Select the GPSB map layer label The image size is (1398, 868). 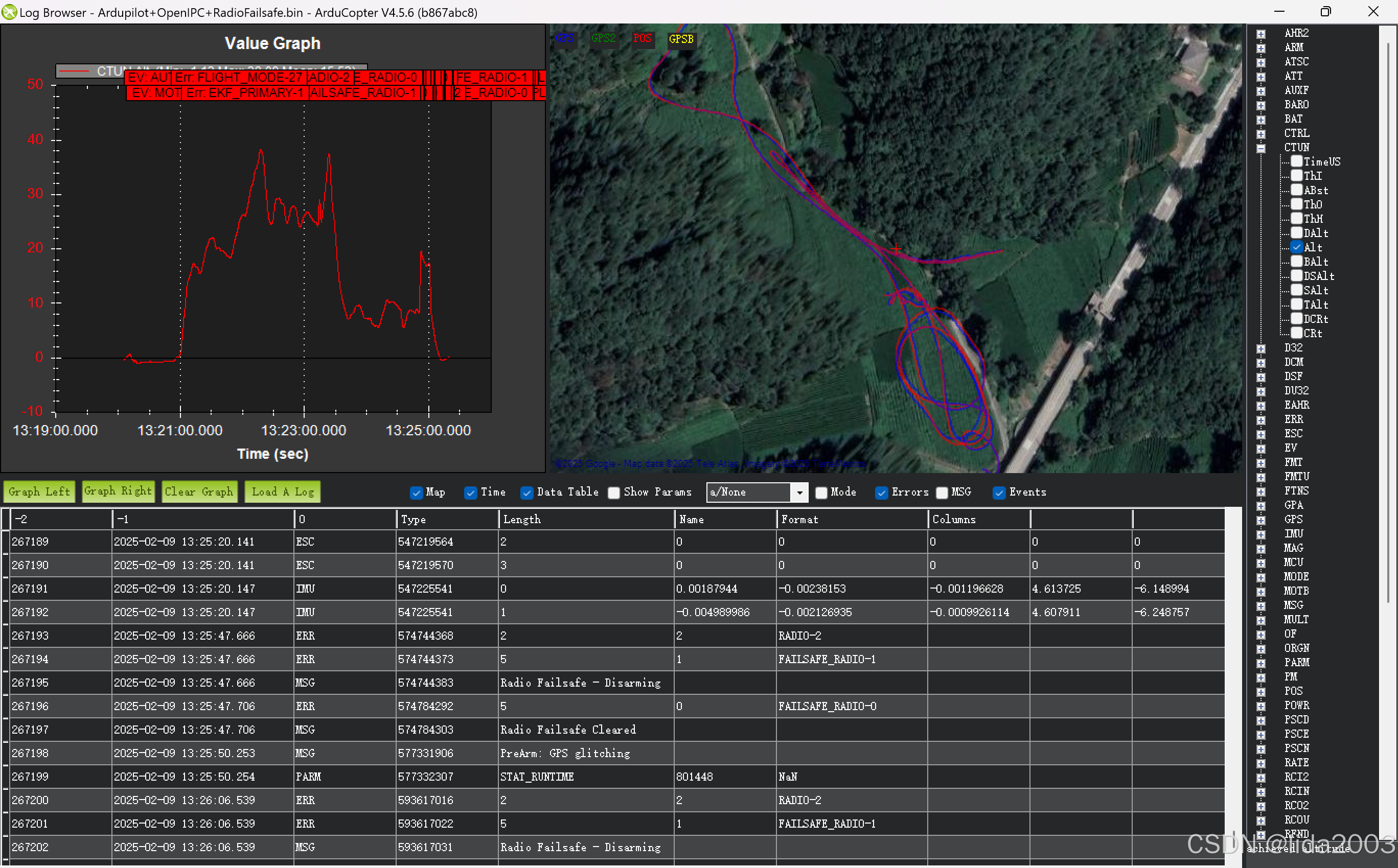click(x=681, y=39)
